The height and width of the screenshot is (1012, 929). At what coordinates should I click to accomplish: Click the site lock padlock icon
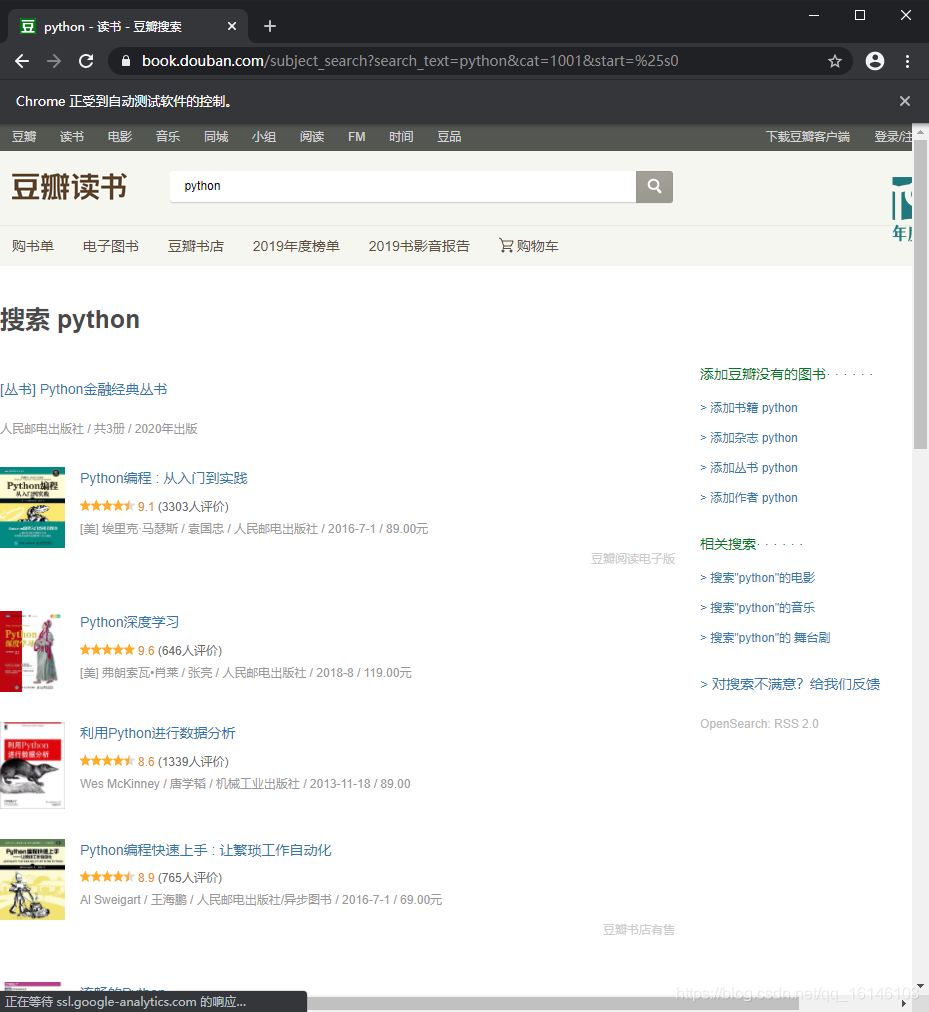tap(126, 61)
